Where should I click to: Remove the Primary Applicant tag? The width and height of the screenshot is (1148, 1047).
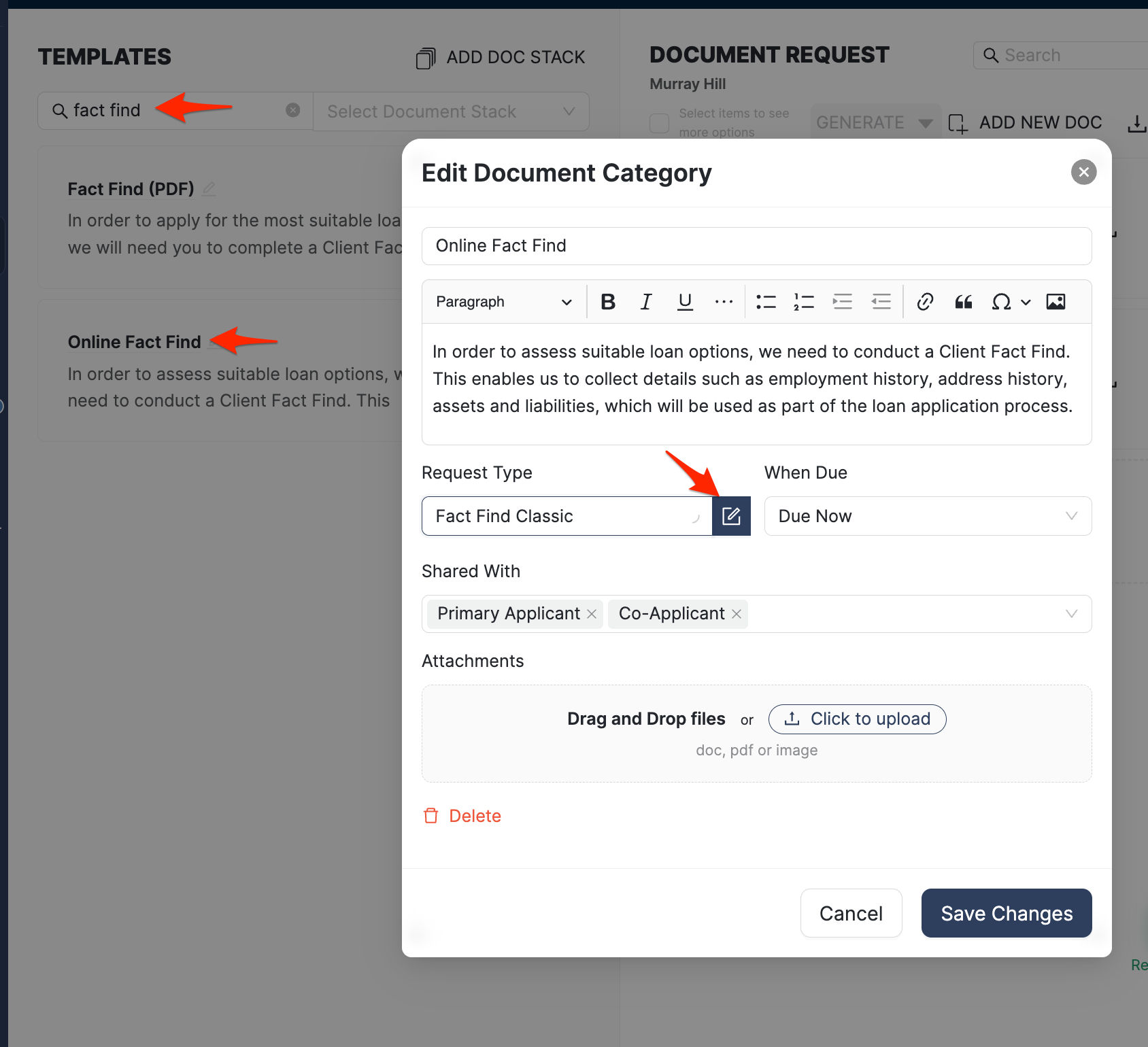coord(592,614)
